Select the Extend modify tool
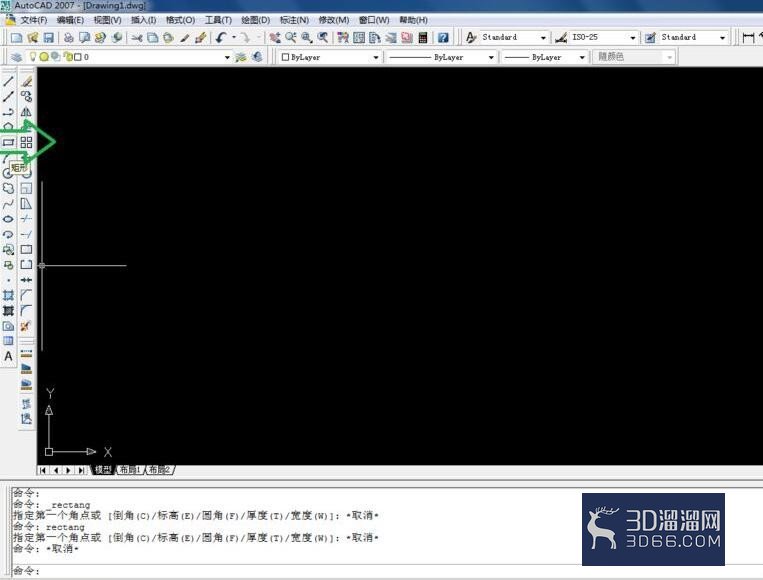 pos(26,234)
